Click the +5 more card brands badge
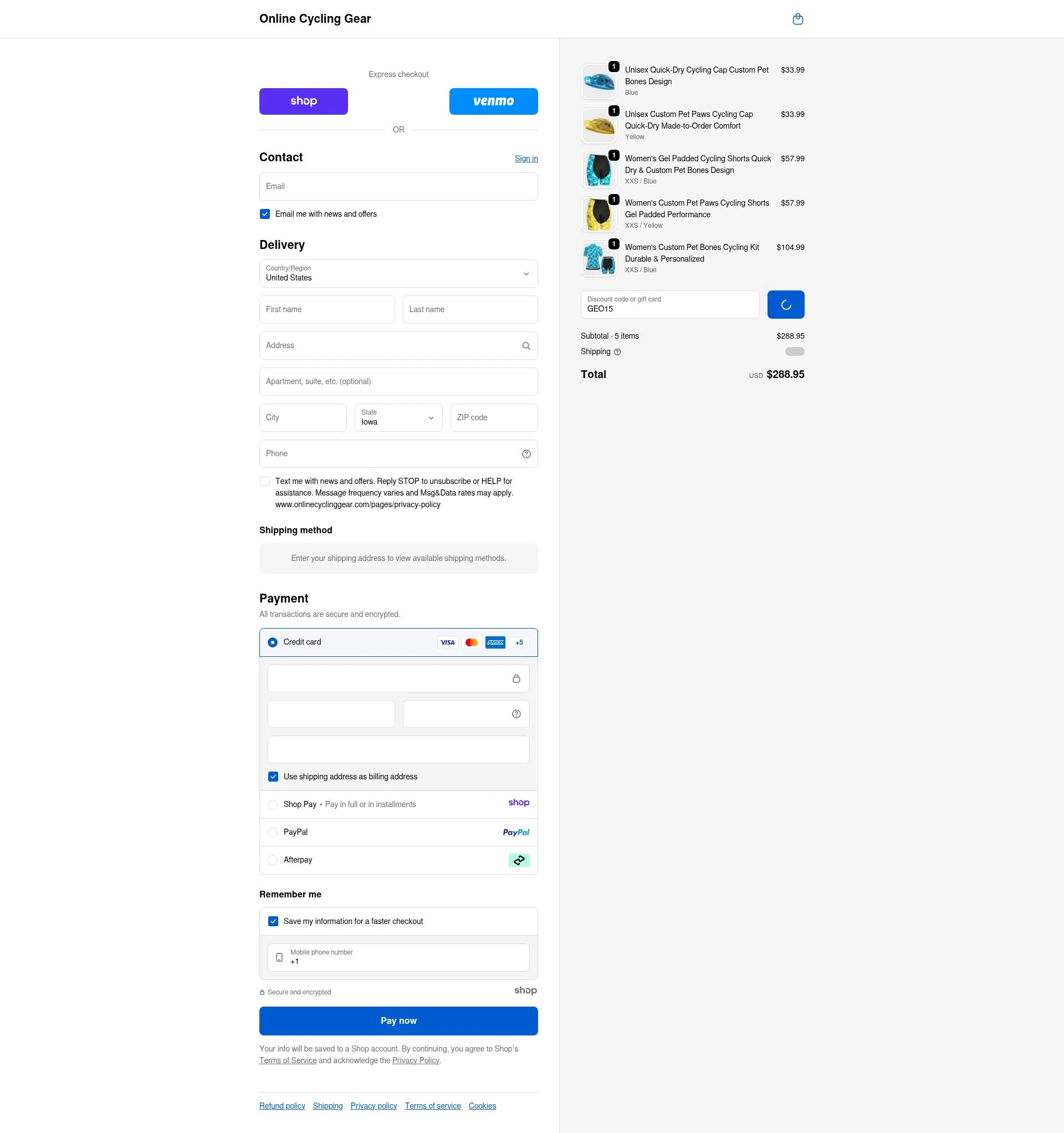1064x1133 pixels. click(x=519, y=643)
